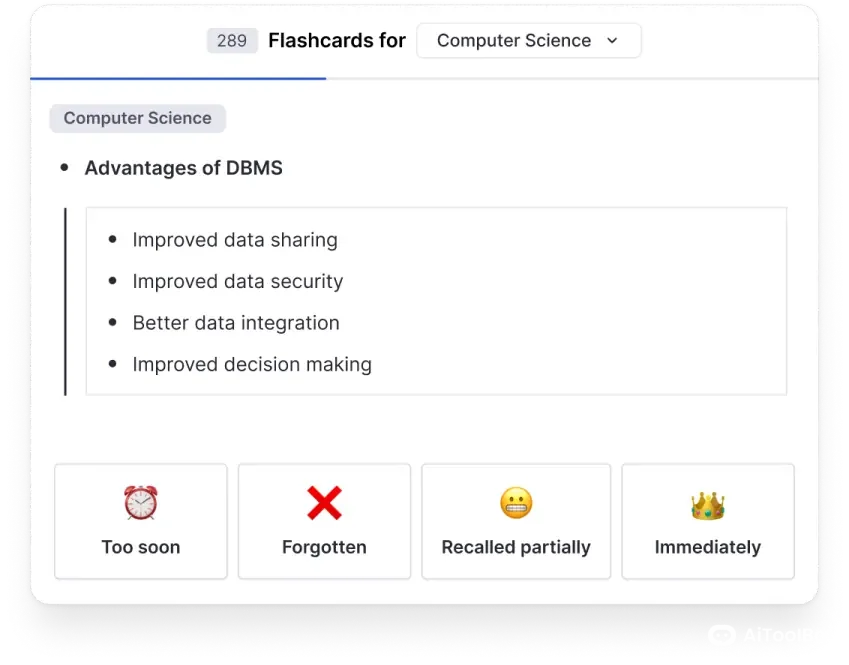Image resolution: width=849 pixels, height=665 pixels.
Task: Click the 289 card count badge
Action: (231, 41)
